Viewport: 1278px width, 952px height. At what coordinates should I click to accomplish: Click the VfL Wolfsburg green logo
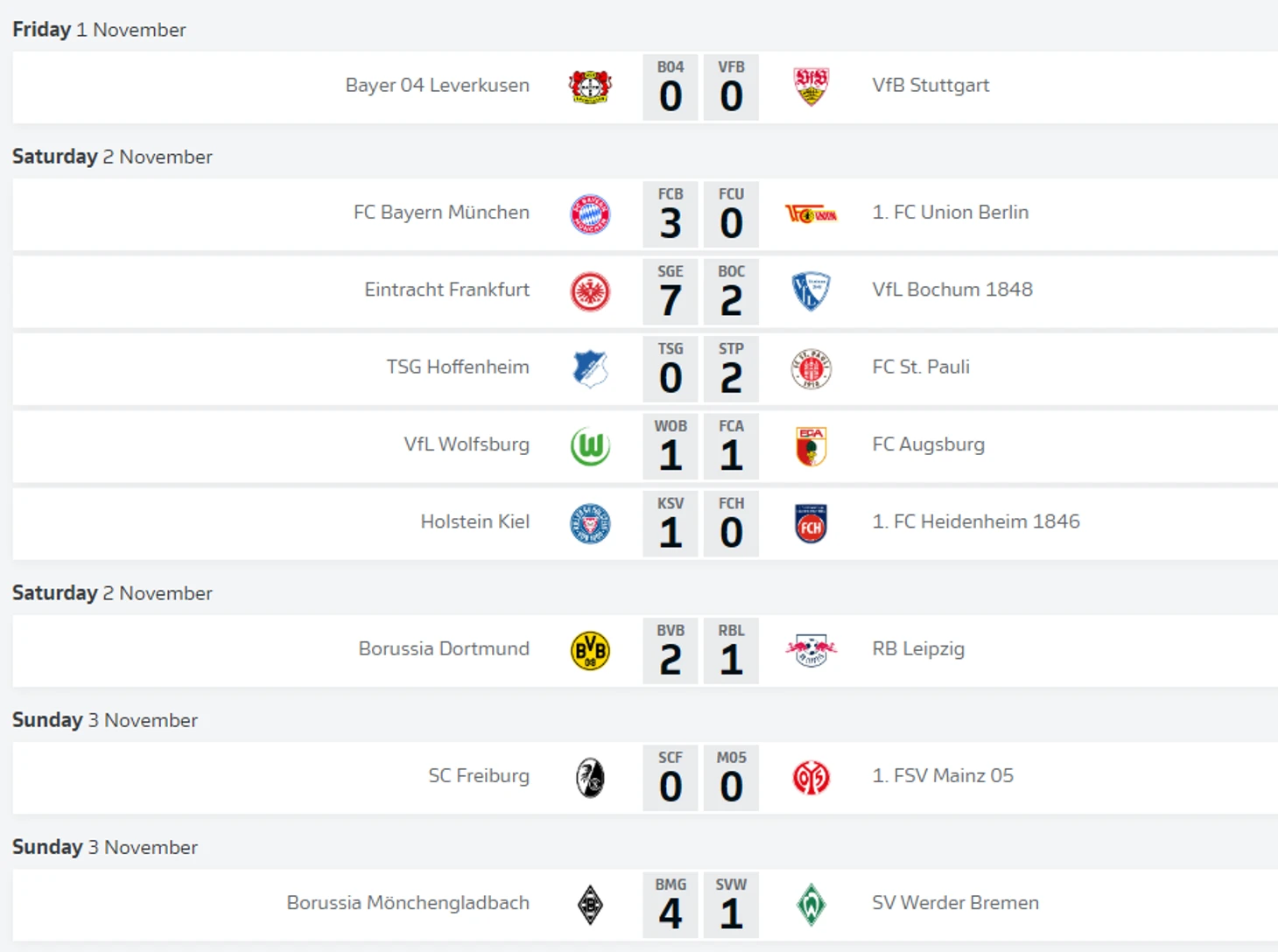(590, 446)
